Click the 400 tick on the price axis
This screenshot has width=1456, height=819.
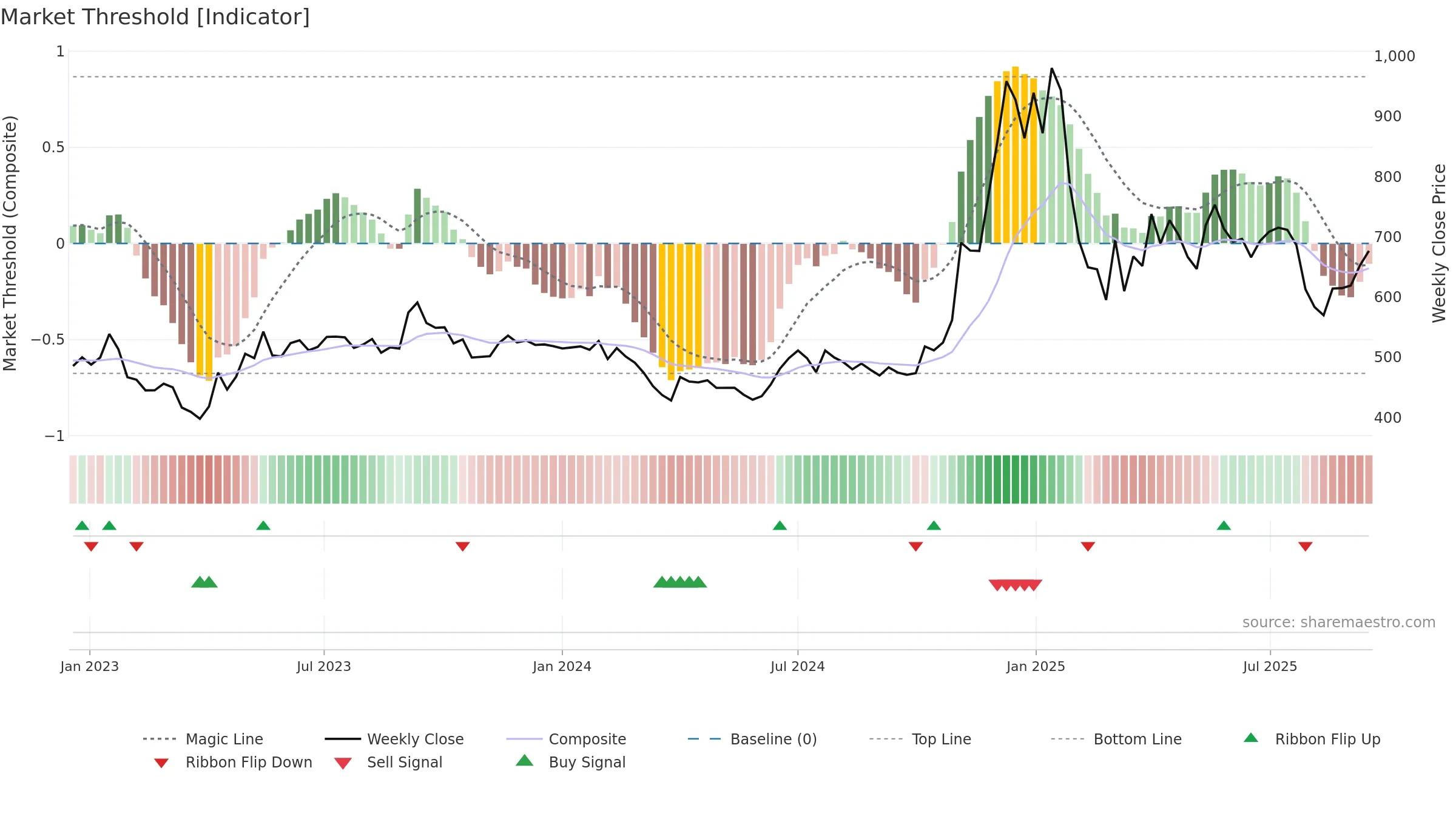click(1388, 418)
